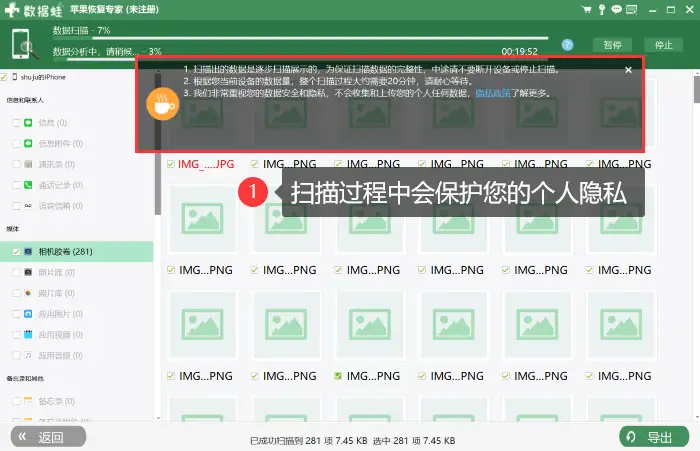Toggle the shu ju的iPhone device checkbox
This screenshot has width=700, height=451.
point(4,77)
